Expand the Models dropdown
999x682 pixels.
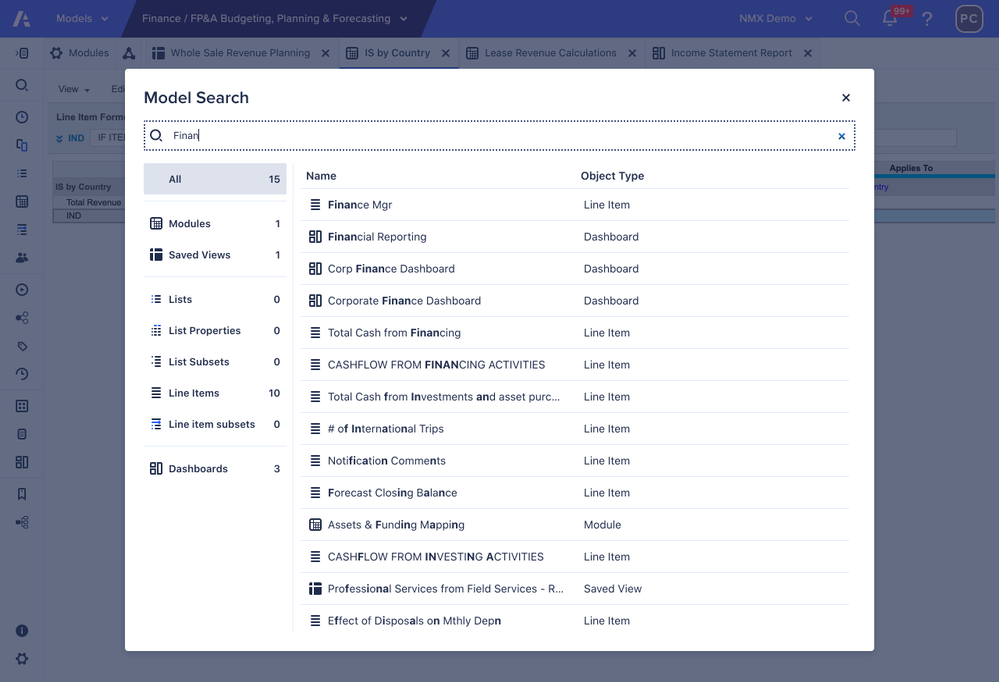(82, 18)
